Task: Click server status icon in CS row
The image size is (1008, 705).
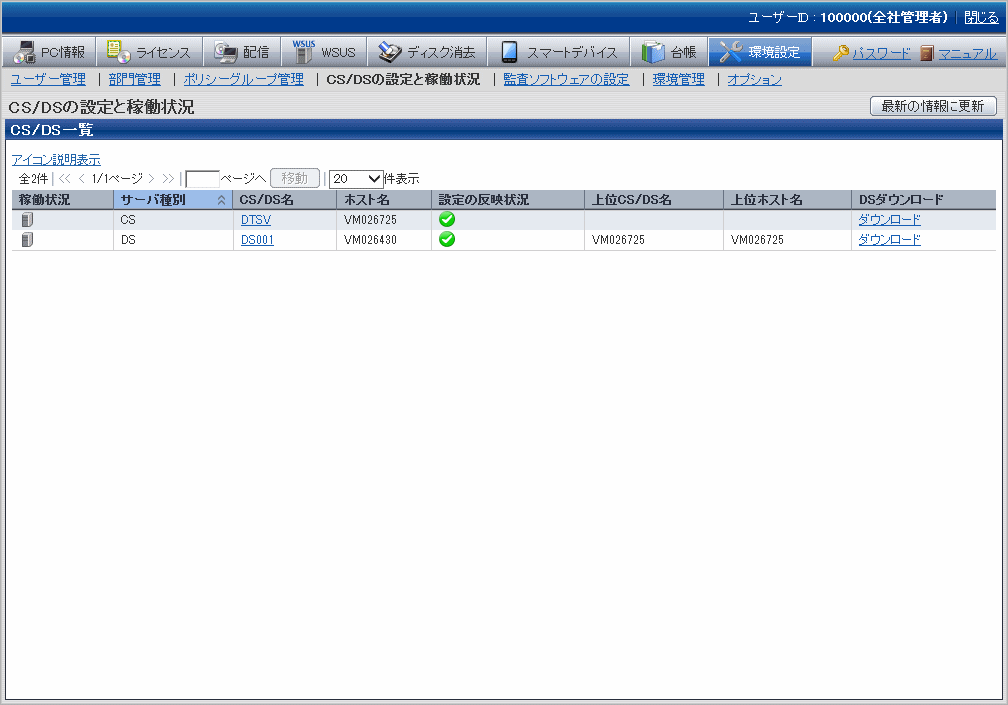Action: [x=27, y=220]
